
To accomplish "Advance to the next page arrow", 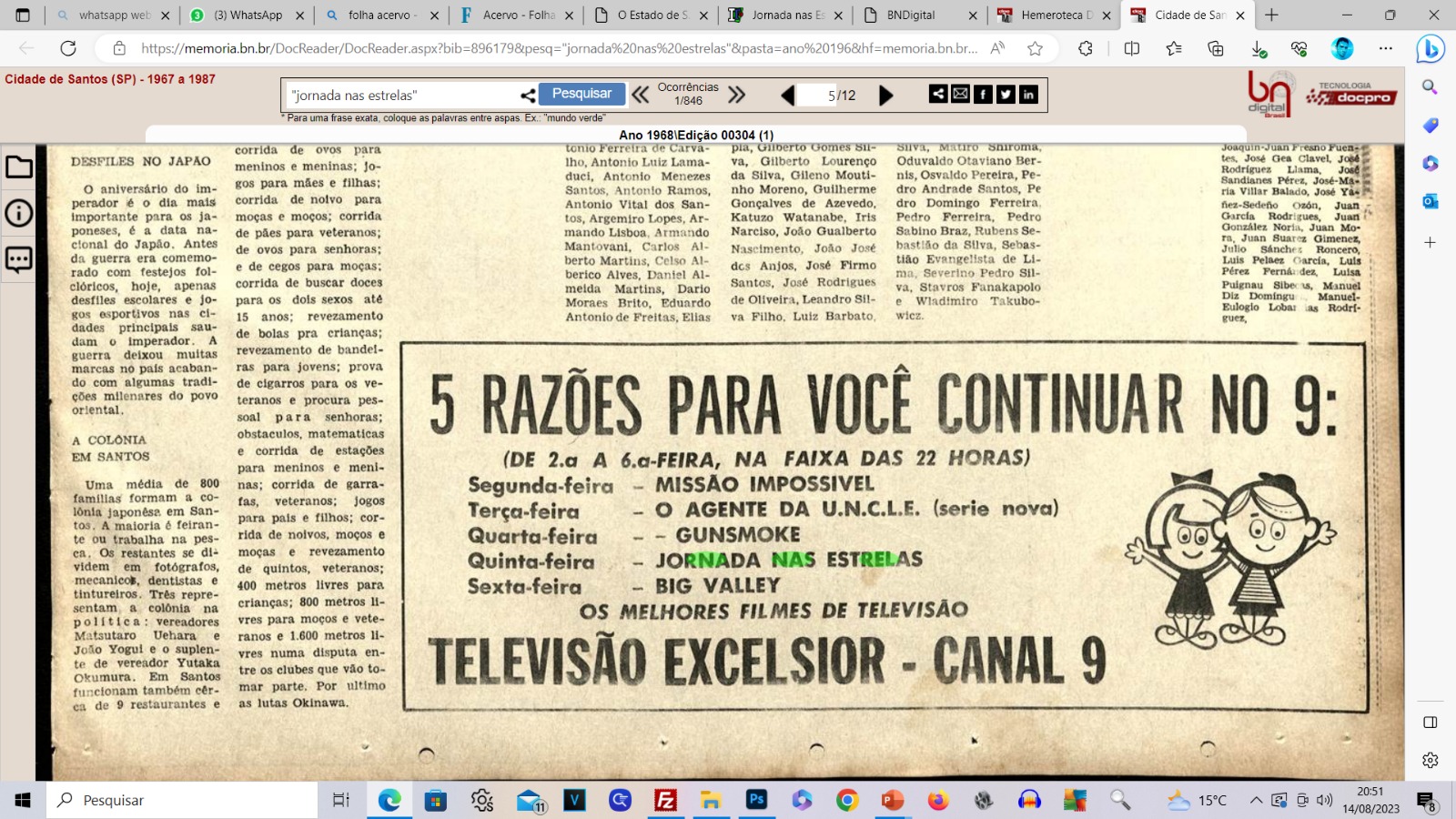I will (x=885, y=95).
